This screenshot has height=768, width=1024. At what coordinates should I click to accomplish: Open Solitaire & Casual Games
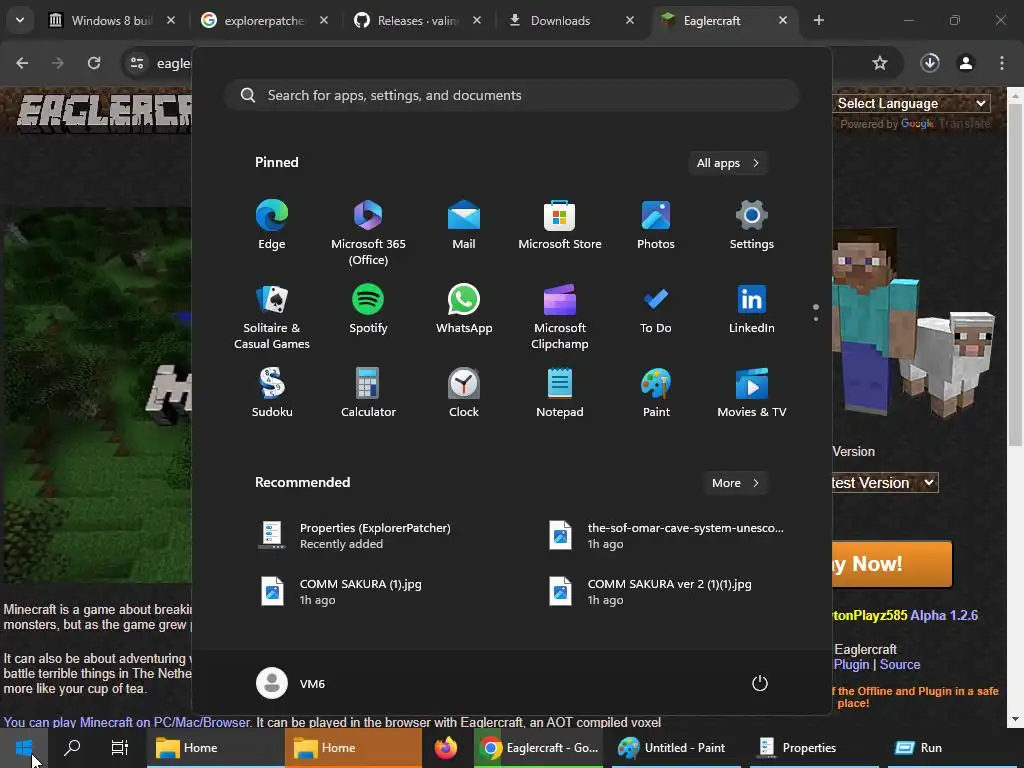pyautogui.click(x=272, y=317)
